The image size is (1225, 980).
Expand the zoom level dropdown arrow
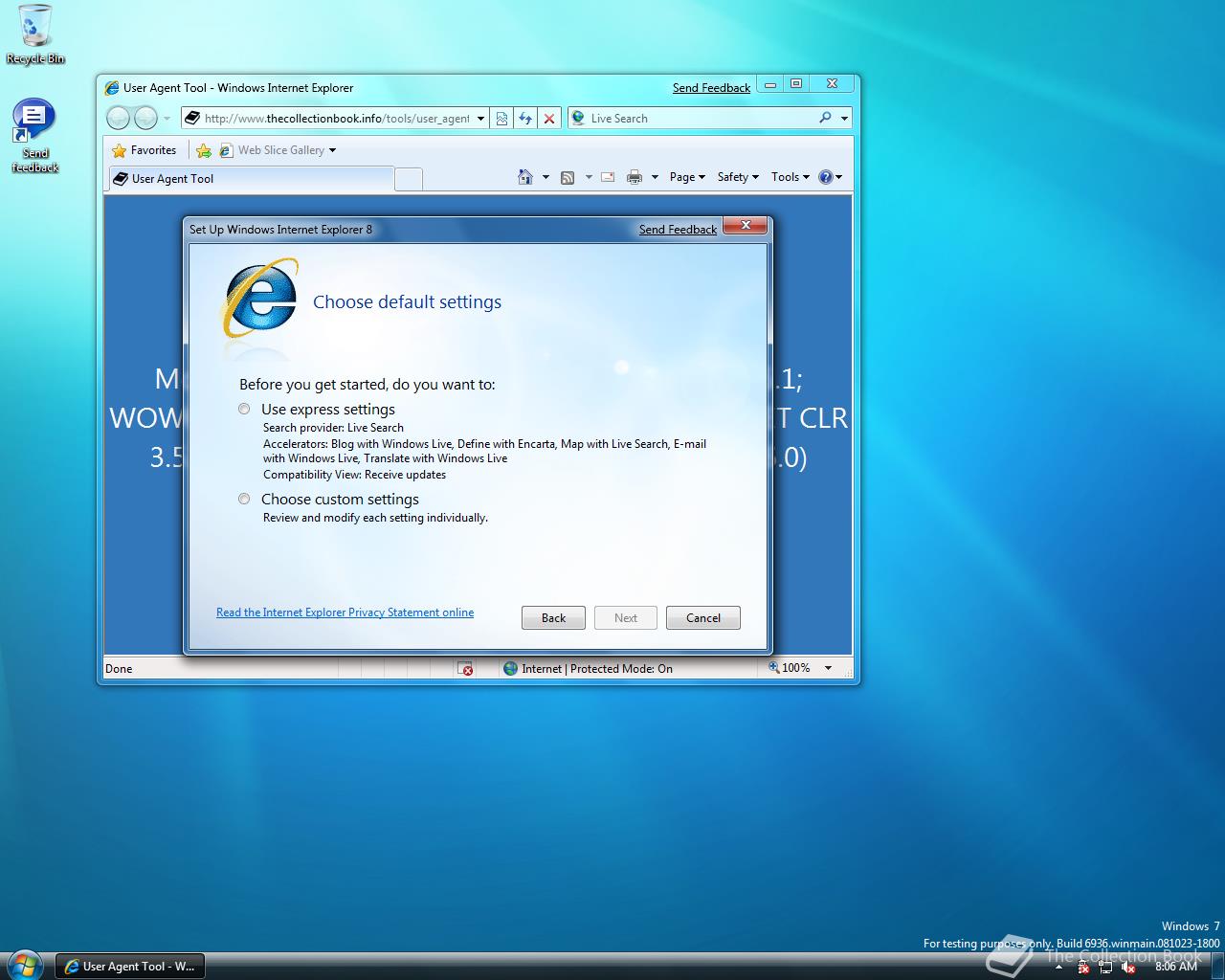[829, 668]
